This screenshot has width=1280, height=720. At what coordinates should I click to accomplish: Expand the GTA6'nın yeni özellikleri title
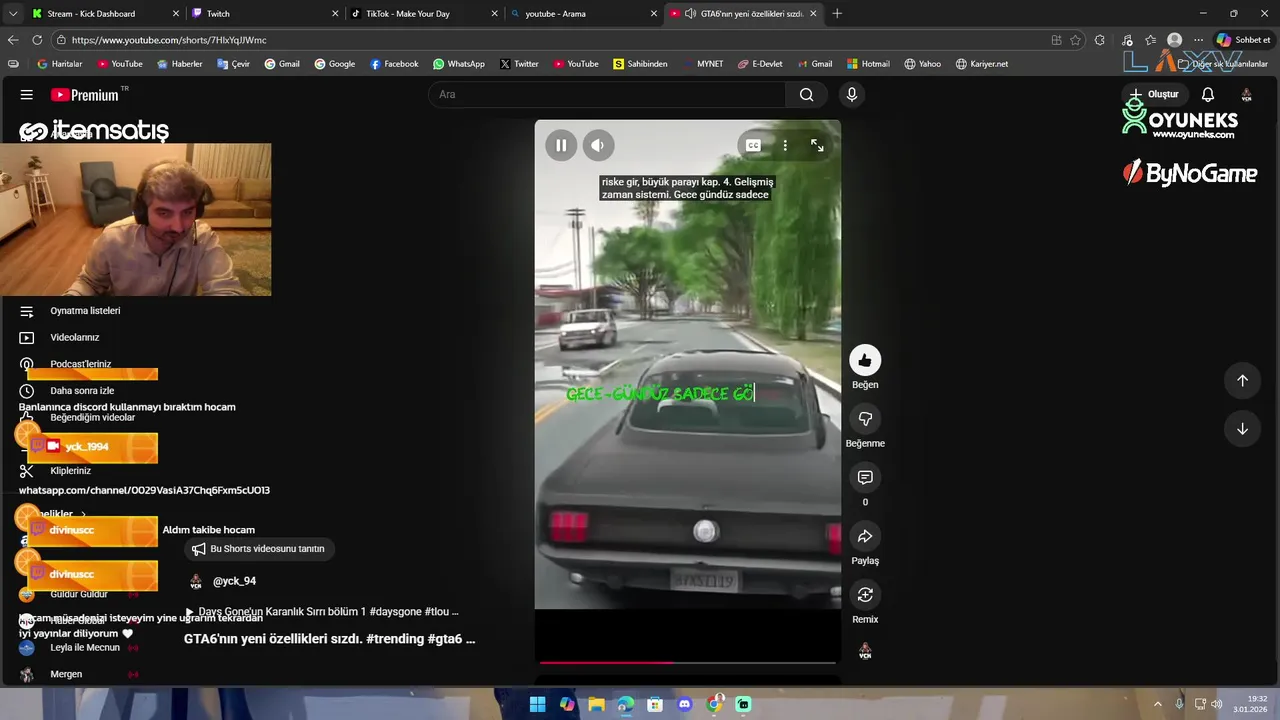tap(329, 639)
